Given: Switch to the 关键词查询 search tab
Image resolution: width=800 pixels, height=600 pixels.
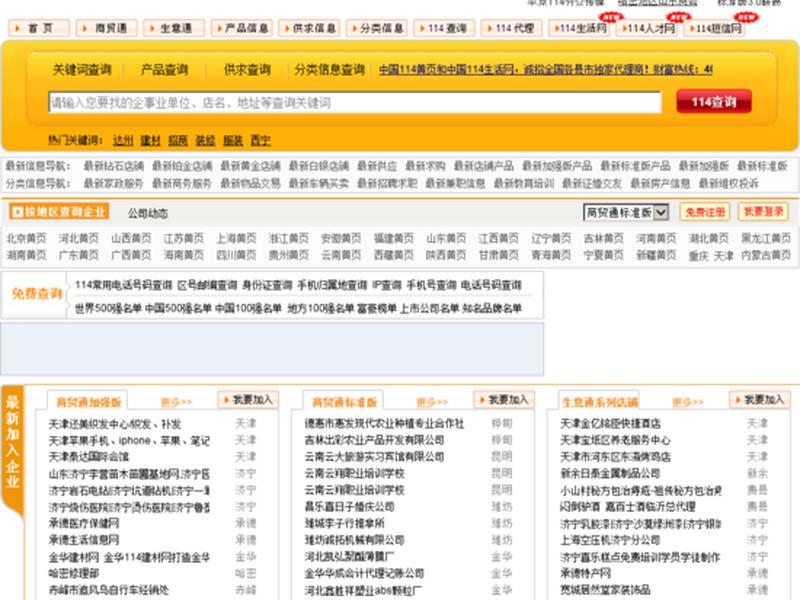Looking at the screenshot, I should click(82, 70).
